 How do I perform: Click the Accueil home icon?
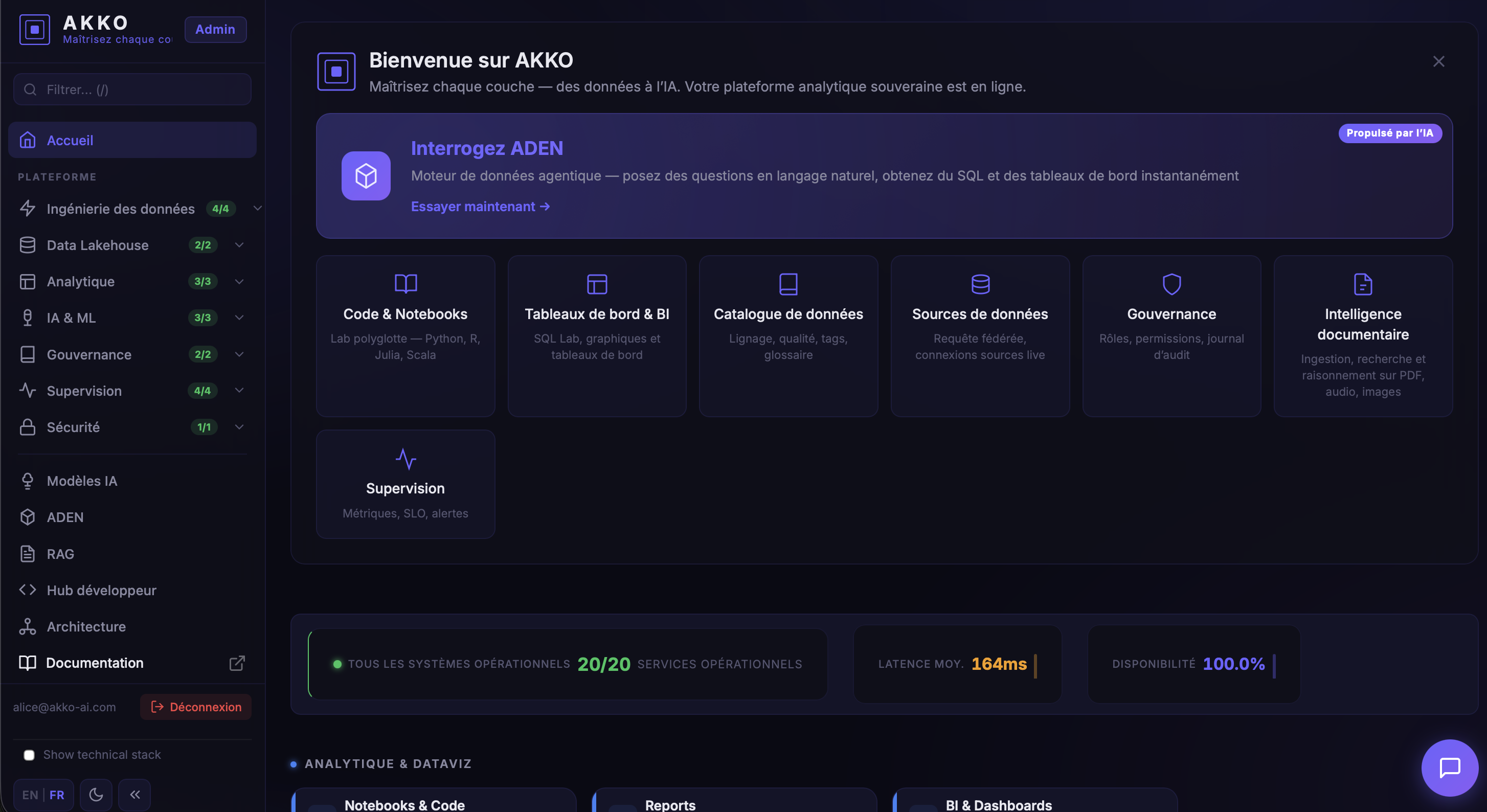[x=28, y=140]
